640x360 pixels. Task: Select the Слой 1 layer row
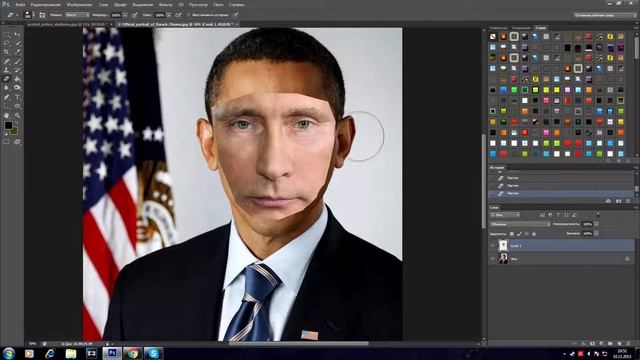click(x=562, y=246)
